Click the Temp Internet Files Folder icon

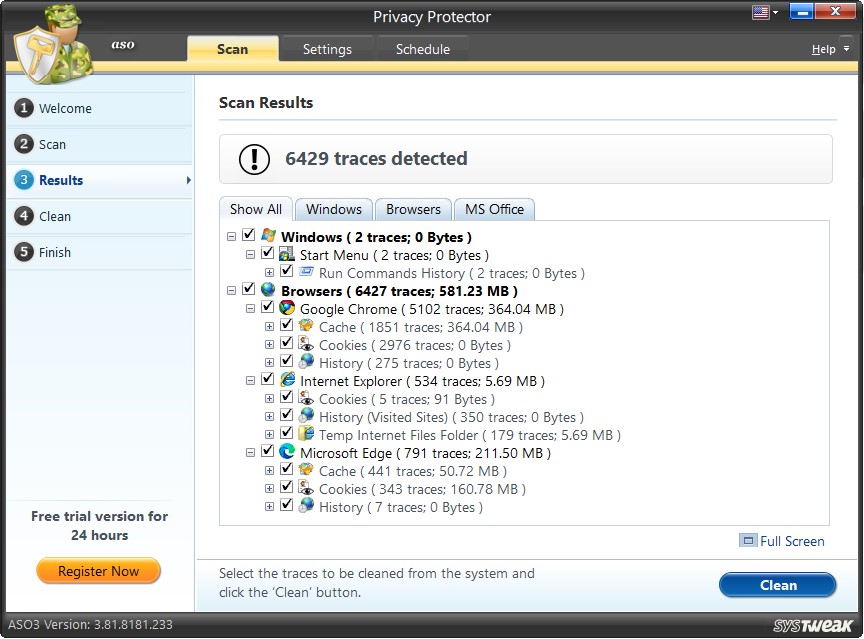pyautogui.click(x=307, y=434)
